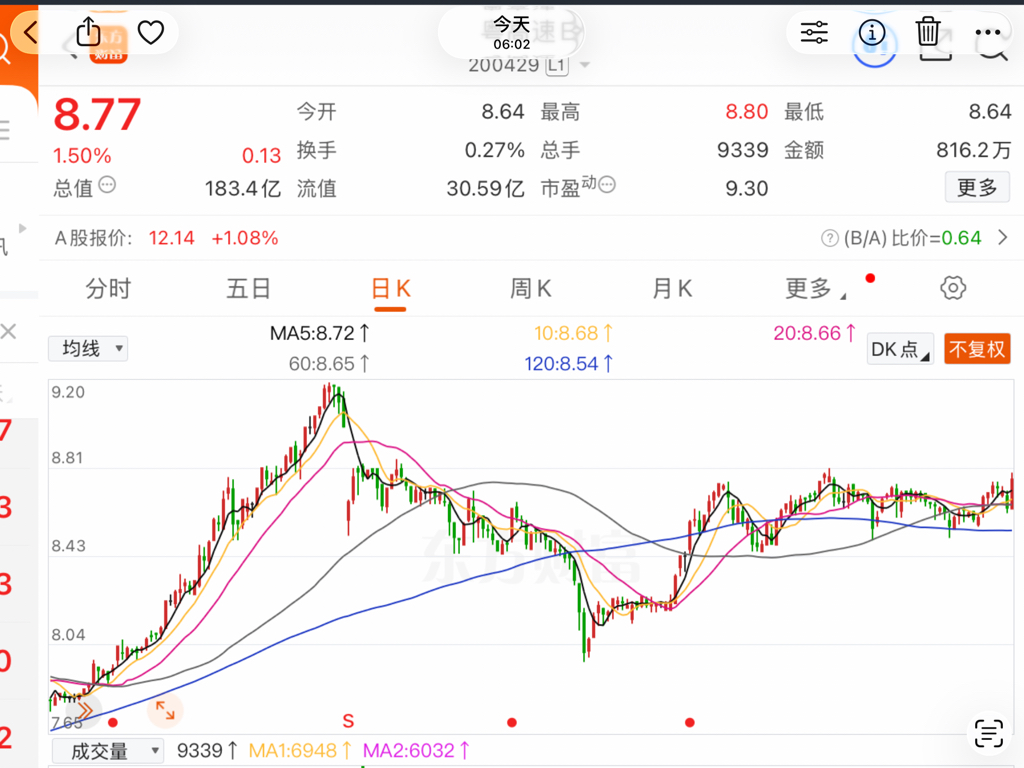
Task: Show photo info with the circled i icon
Action: 872,33
